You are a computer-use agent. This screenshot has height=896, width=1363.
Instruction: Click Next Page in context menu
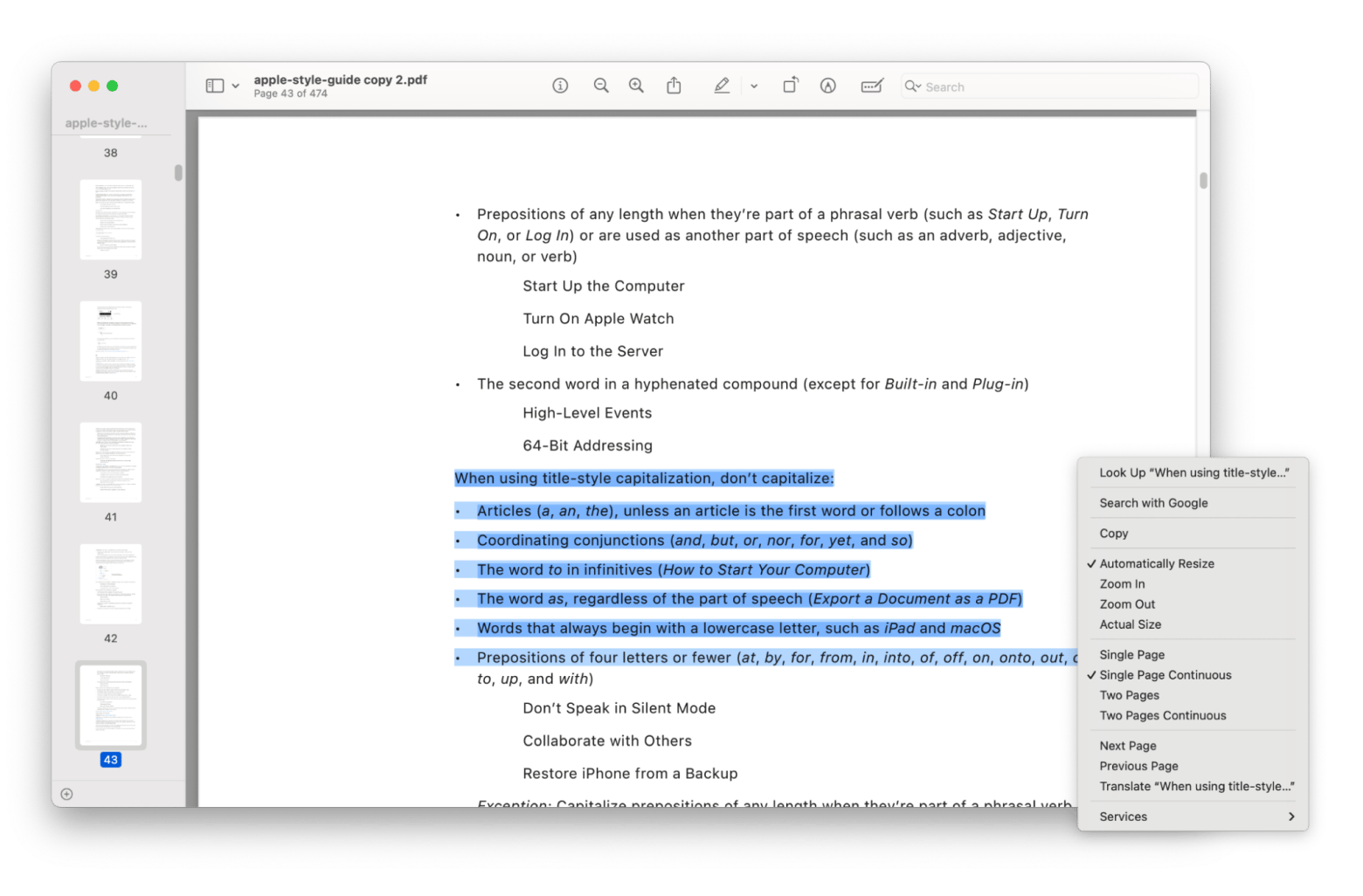(x=1127, y=746)
